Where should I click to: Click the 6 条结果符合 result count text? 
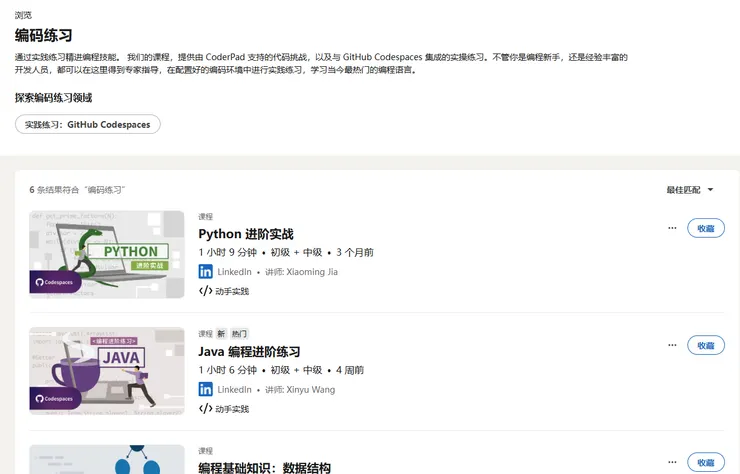coord(77,190)
